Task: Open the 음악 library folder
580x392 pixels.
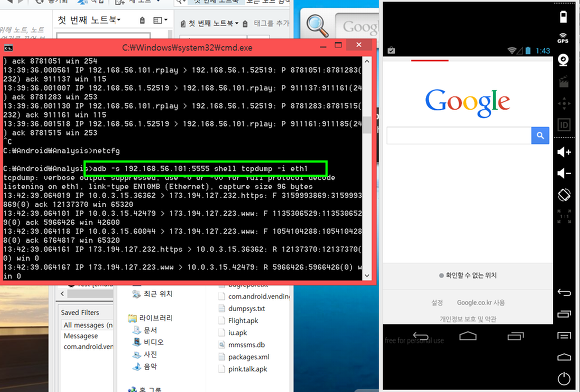Action: tap(145, 366)
